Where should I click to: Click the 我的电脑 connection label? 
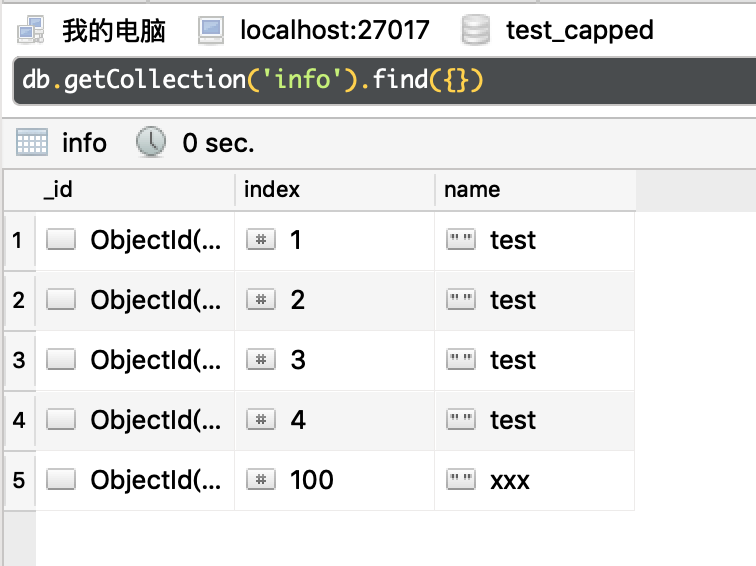pyautogui.click(x=114, y=30)
